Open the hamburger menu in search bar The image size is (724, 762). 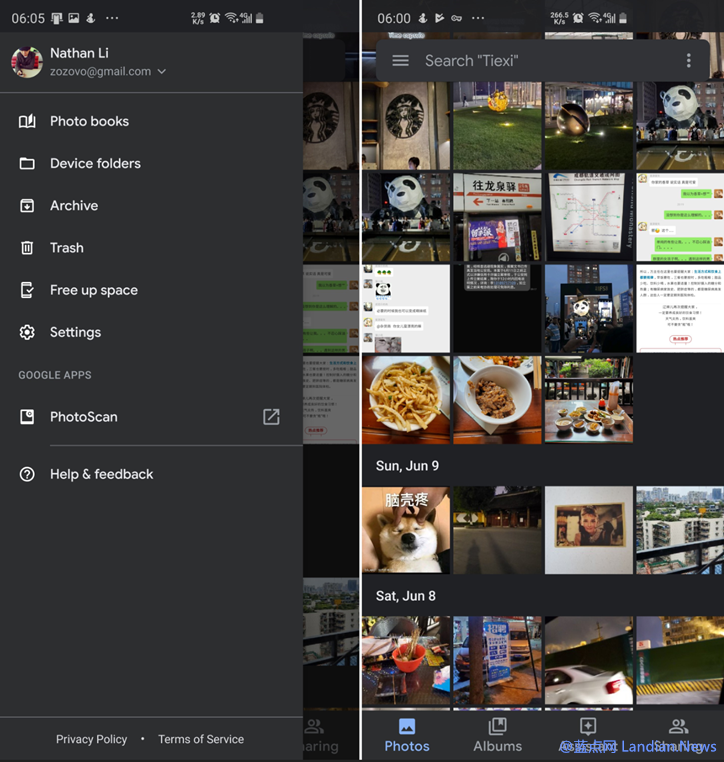(400, 61)
